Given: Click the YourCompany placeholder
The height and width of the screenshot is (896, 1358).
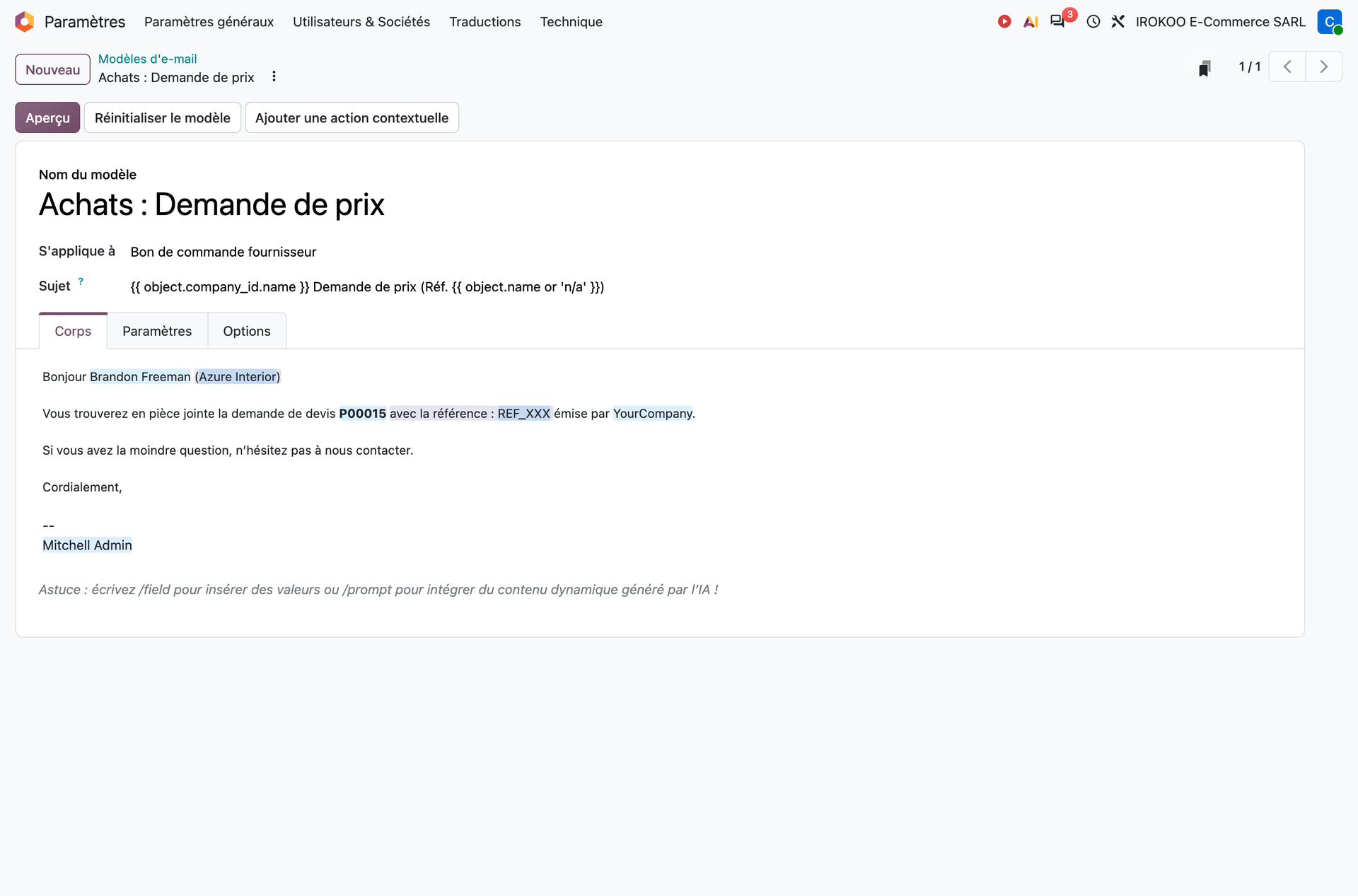Looking at the screenshot, I should [653, 414].
